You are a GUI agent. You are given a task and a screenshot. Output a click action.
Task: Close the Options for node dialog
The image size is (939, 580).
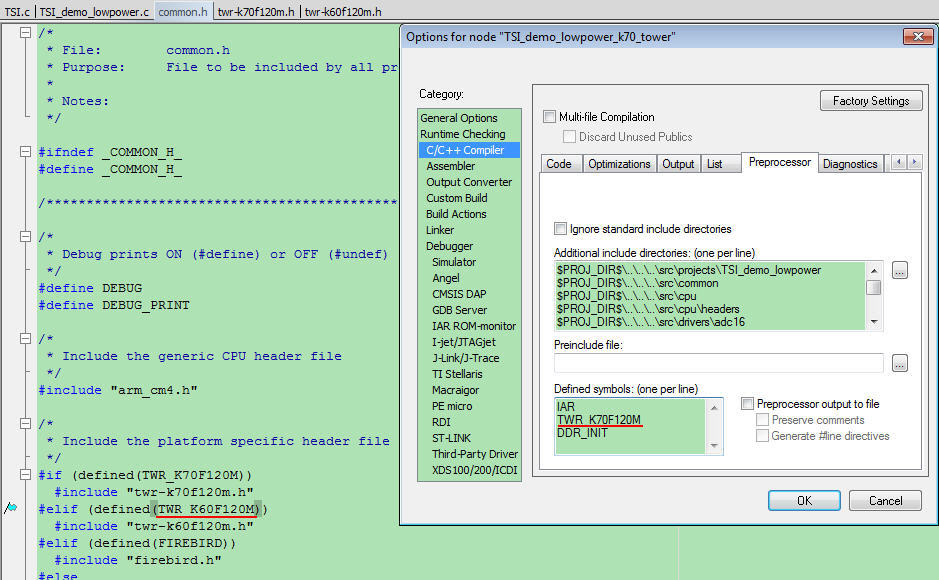pos(918,37)
